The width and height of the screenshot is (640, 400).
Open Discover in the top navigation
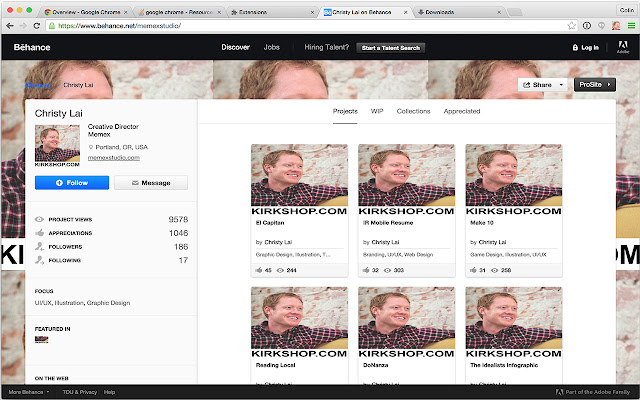click(x=236, y=47)
